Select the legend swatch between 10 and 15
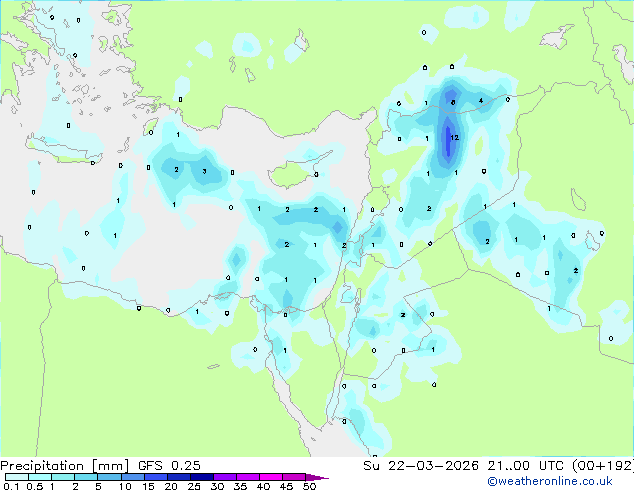 tap(133, 477)
